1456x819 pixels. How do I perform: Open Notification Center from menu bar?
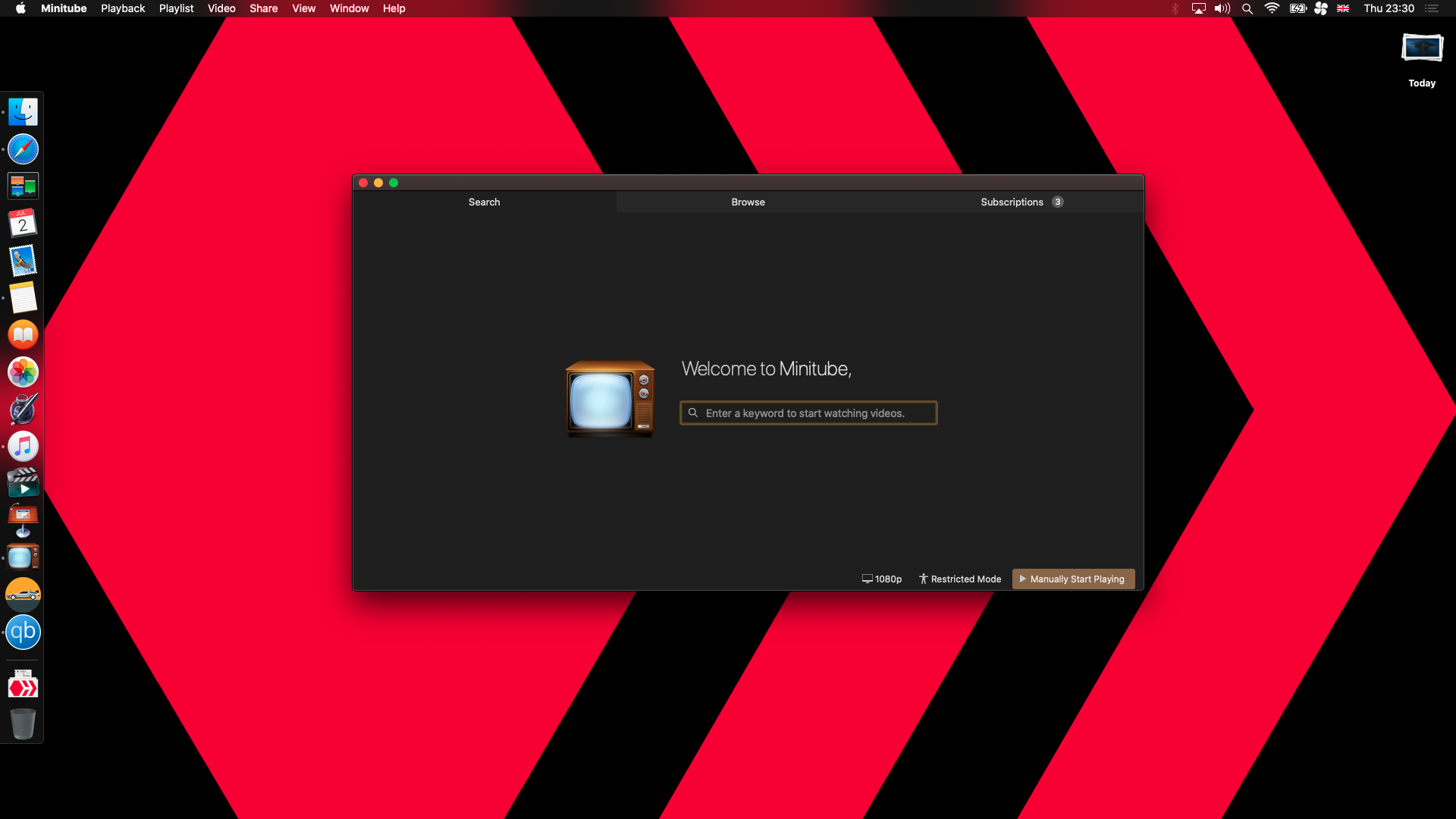click(1432, 8)
